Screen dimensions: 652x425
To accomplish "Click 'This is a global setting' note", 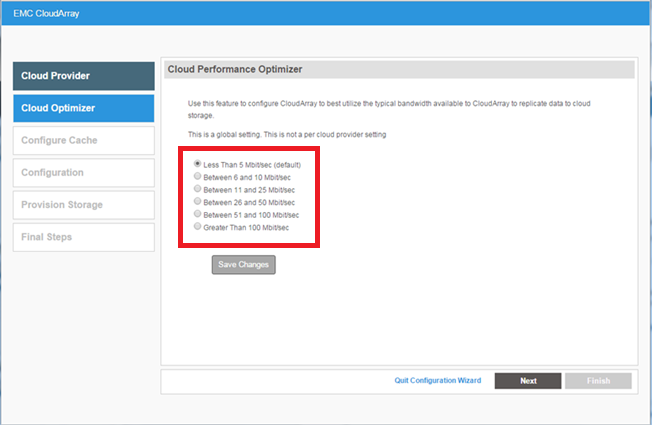I will (x=287, y=134).
